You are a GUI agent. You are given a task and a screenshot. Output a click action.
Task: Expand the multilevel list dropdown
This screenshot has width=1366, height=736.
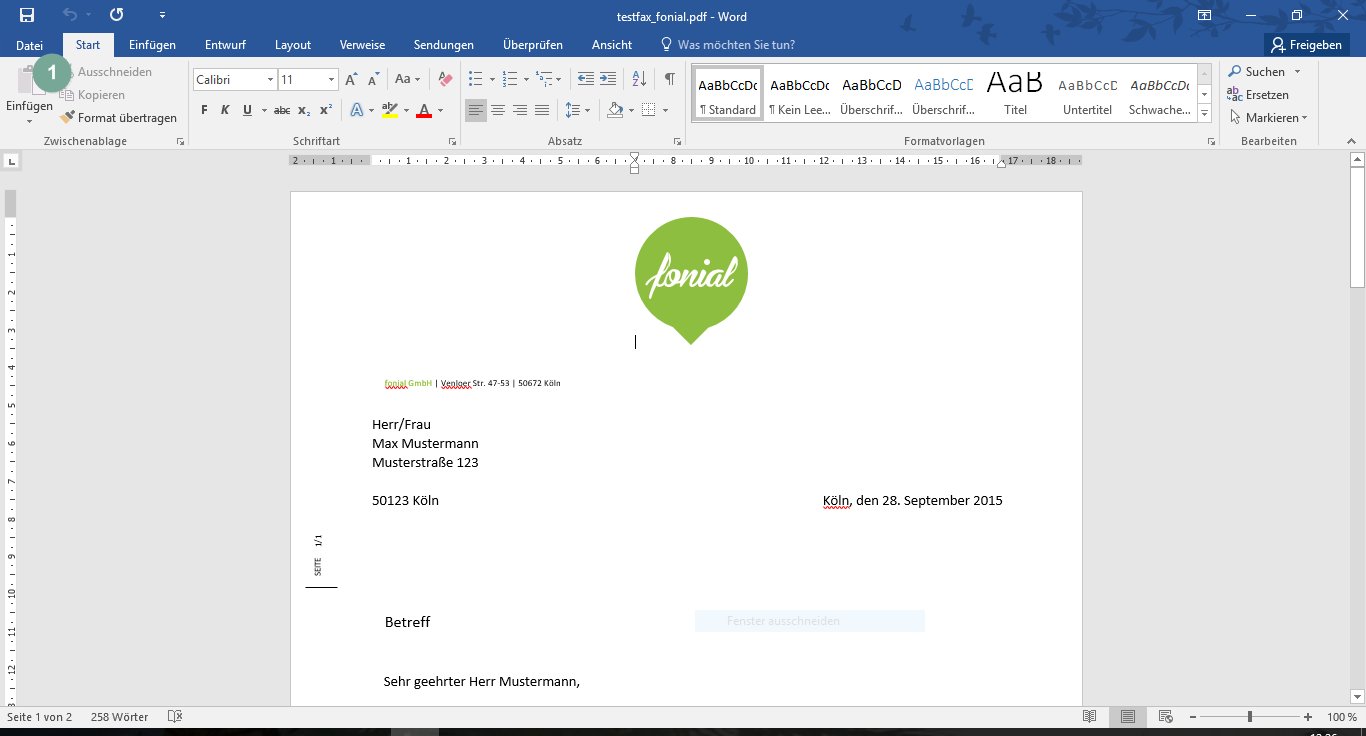click(558, 79)
